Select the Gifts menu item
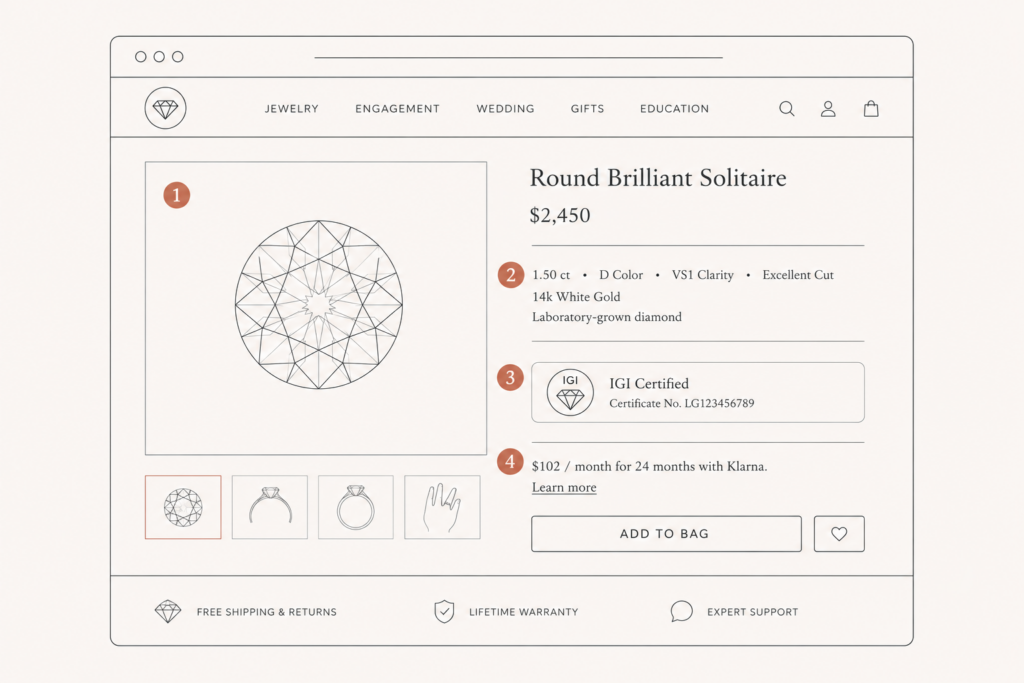 tap(587, 108)
